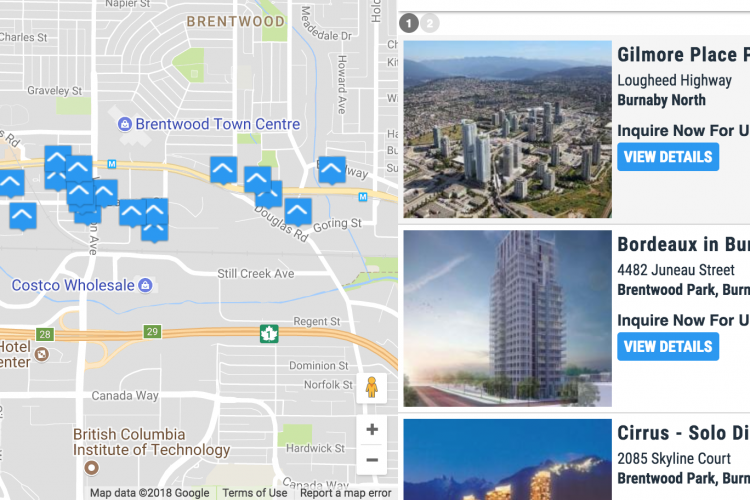Zoom in the map with plus button
Viewport: 750px width, 500px height.
[x=372, y=429]
